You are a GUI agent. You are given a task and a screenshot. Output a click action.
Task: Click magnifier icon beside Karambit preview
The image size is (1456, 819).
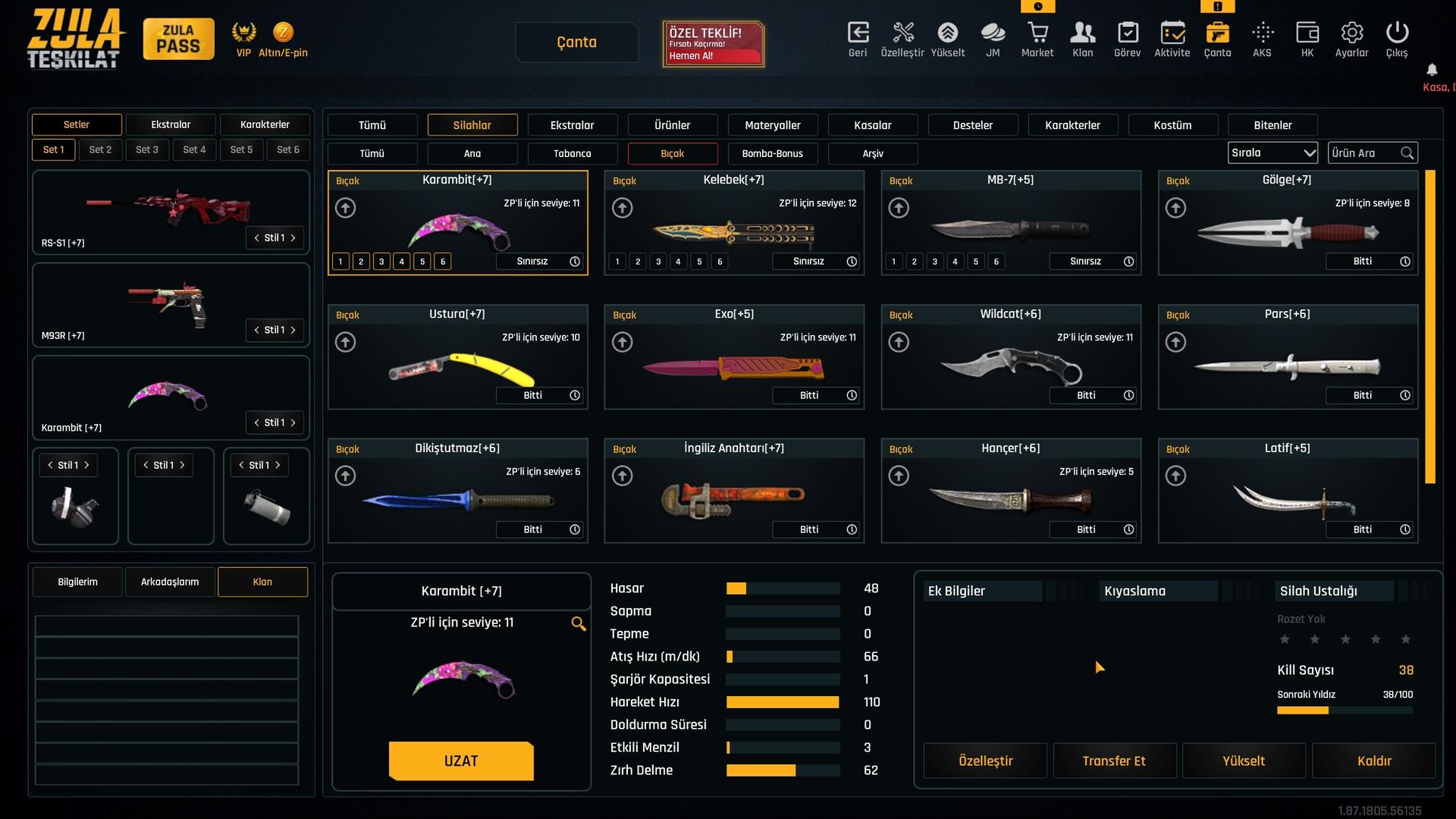click(x=578, y=623)
